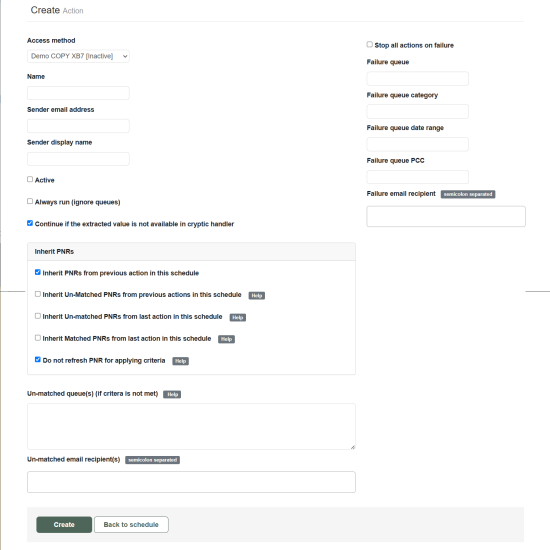The image size is (550, 550).
Task: Click the Failure queue PCC field
Action: point(417,177)
